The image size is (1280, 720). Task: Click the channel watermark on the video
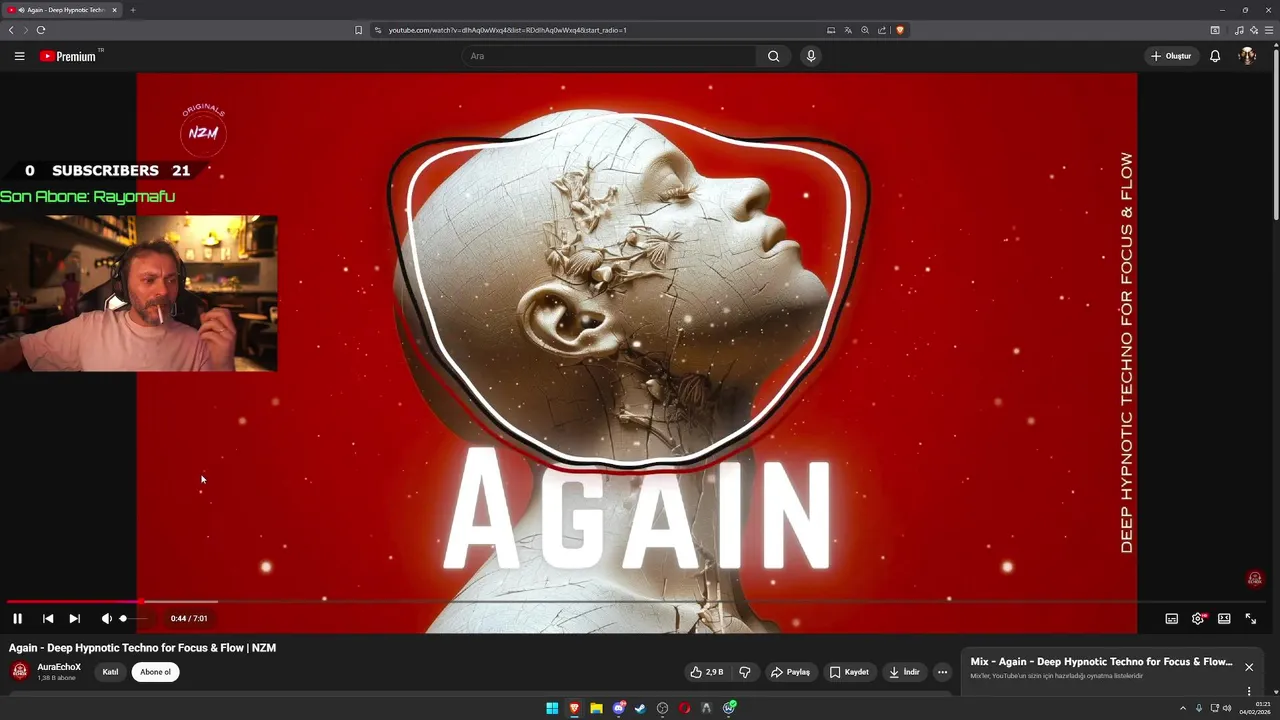click(1255, 579)
